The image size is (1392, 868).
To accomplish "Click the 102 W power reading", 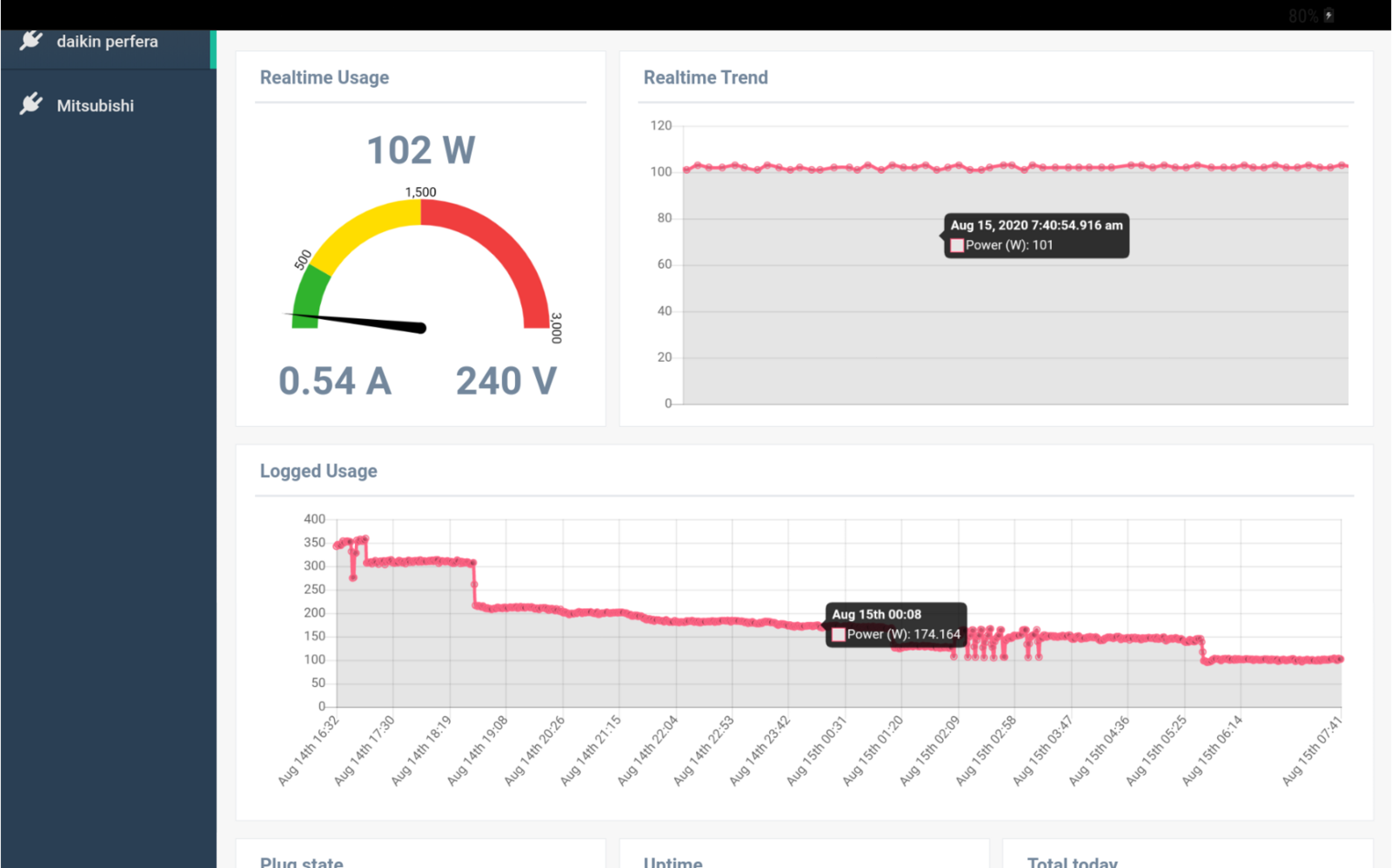I will click(x=421, y=150).
